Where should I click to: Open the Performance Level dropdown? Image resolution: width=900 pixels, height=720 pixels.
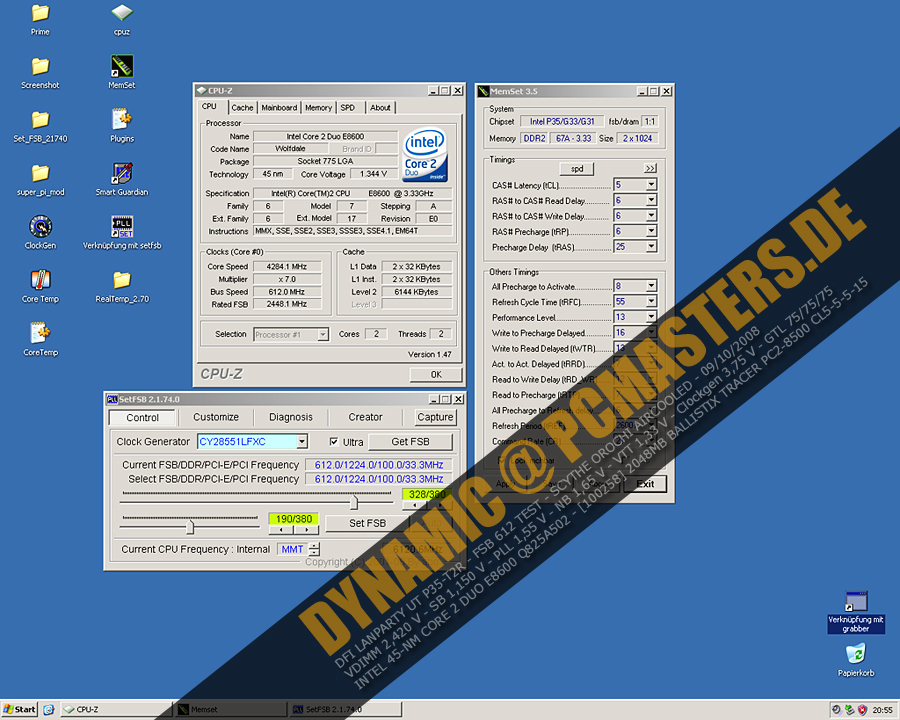tap(651, 317)
